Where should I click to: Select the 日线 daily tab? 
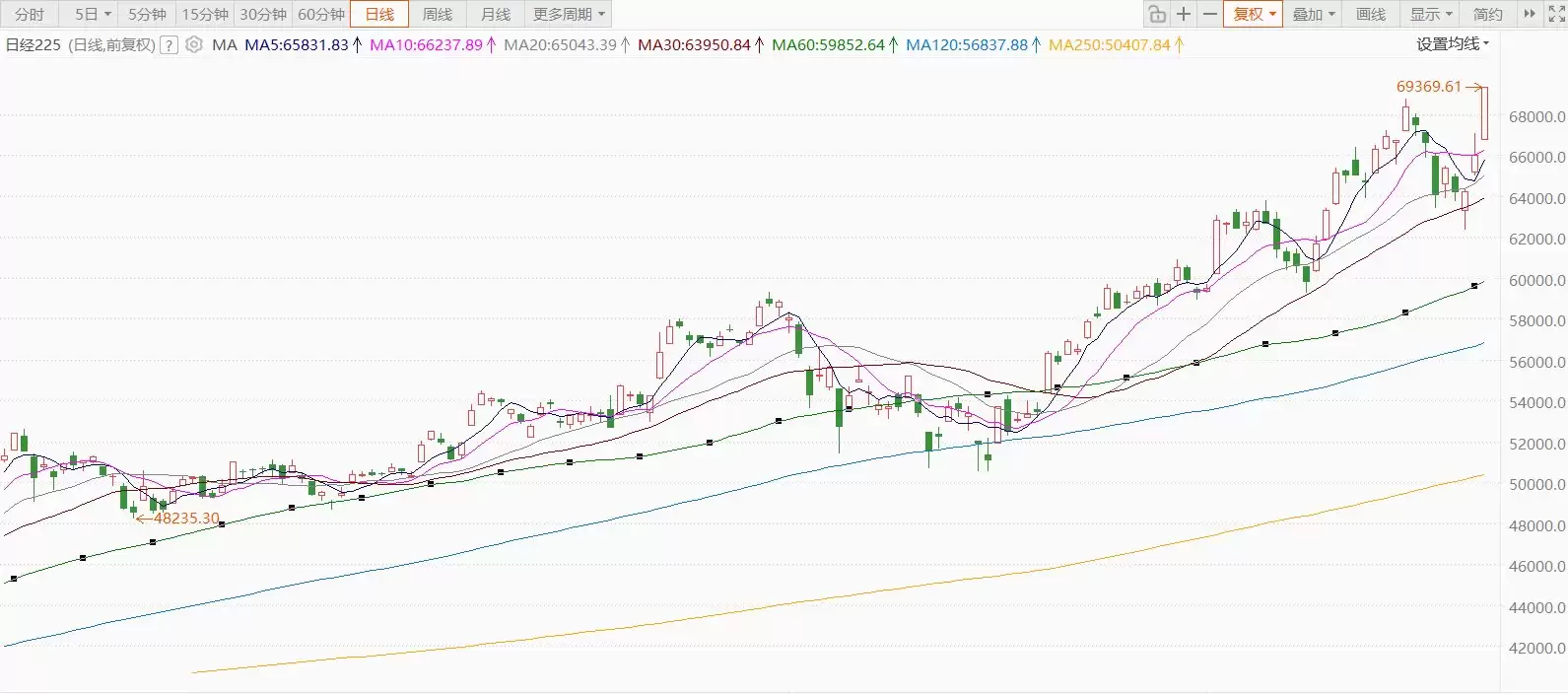[x=379, y=14]
